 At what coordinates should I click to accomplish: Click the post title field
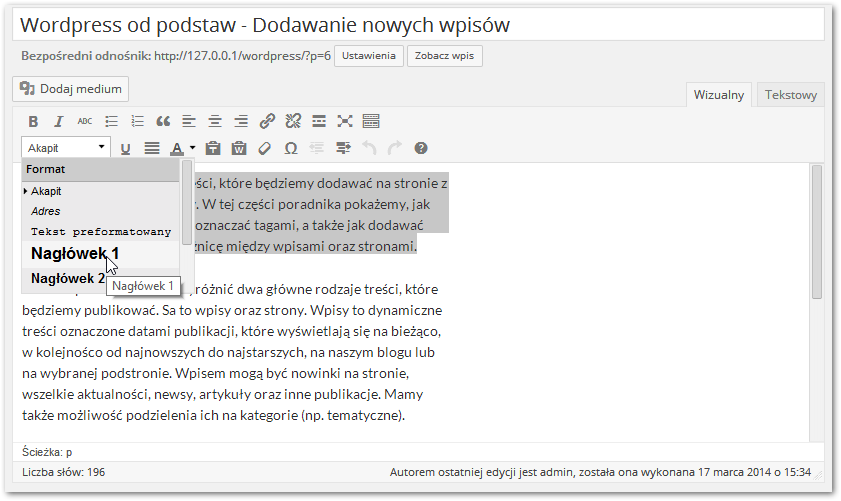(x=418, y=25)
